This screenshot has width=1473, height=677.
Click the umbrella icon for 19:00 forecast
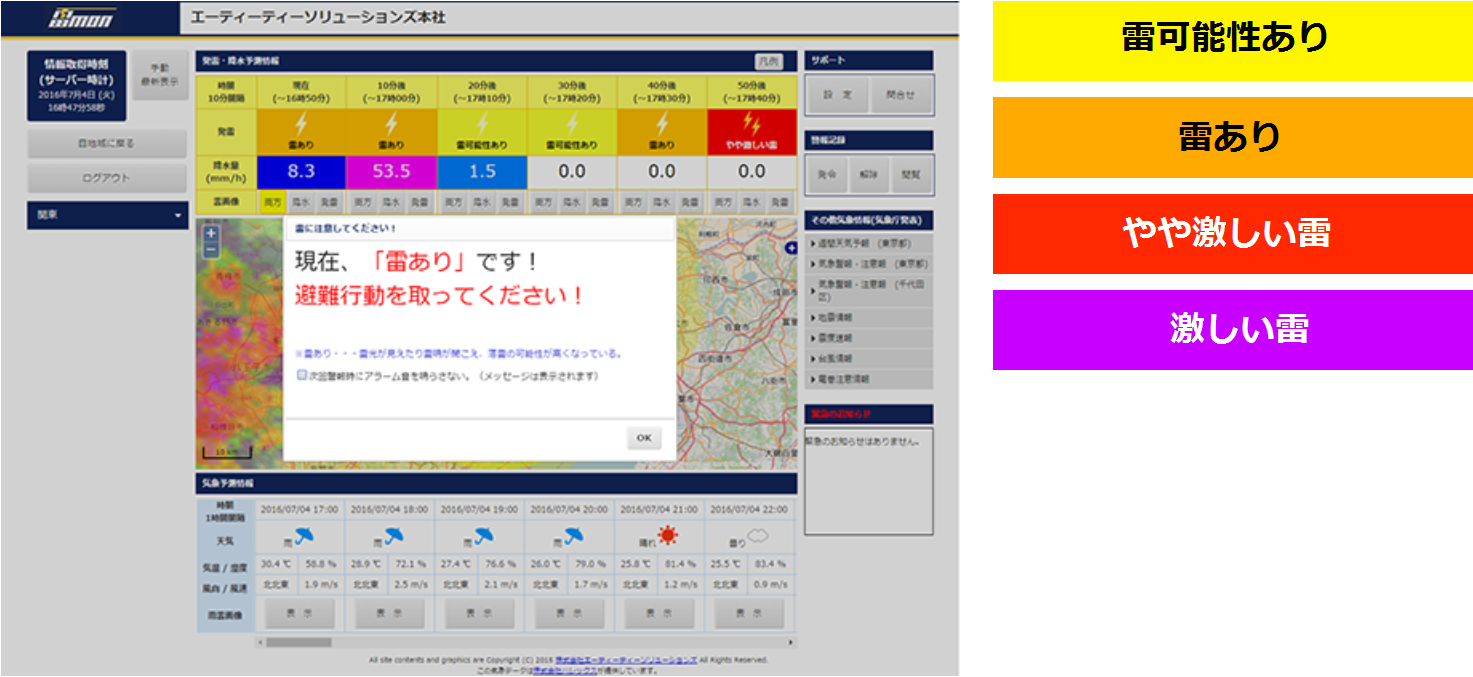coord(484,538)
